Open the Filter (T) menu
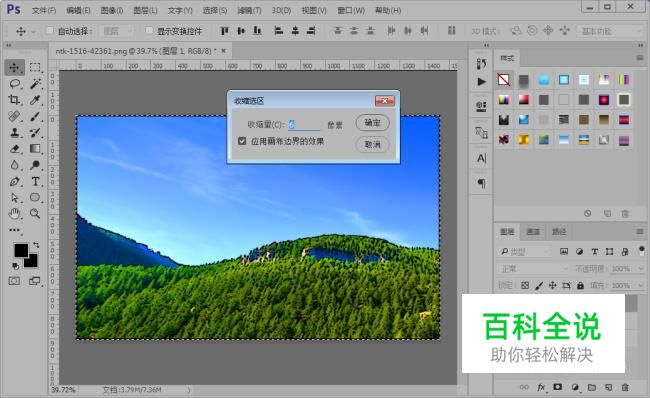Viewport: 650px width, 398px height. coord(249,10)
